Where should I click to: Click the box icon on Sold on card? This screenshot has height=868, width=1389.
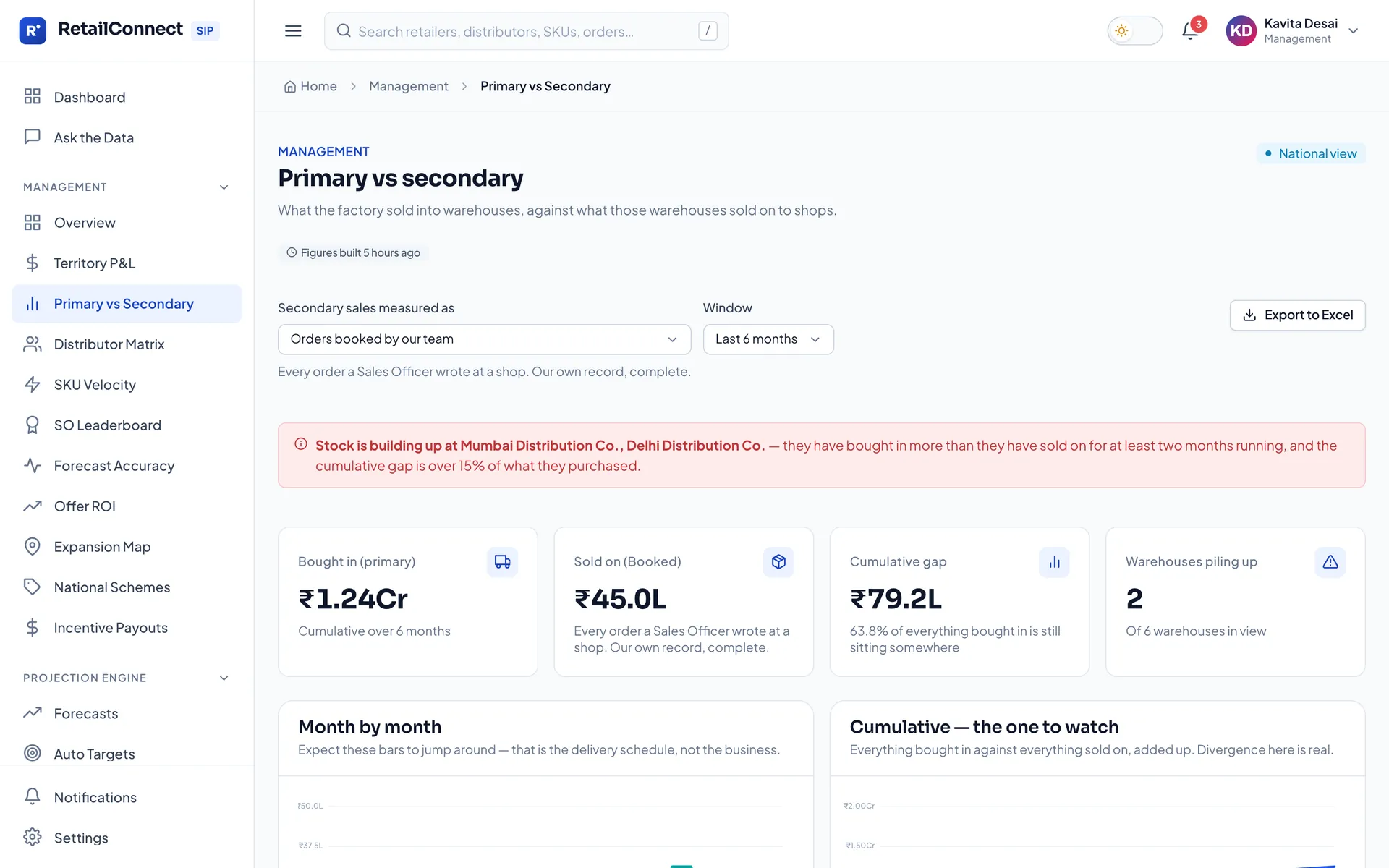[x=778, y=562]
